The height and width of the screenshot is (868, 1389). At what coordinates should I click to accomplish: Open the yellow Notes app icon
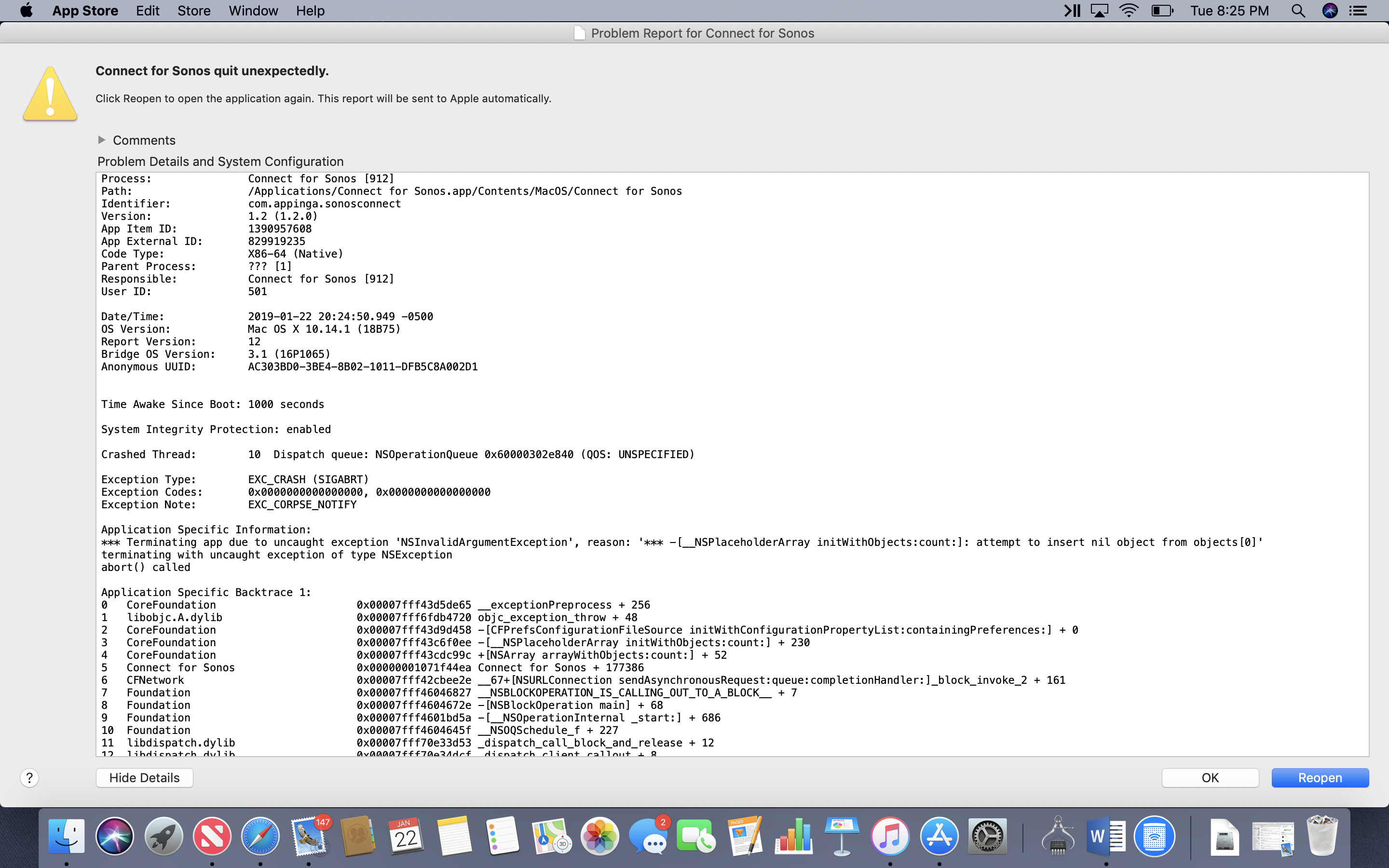454,836
